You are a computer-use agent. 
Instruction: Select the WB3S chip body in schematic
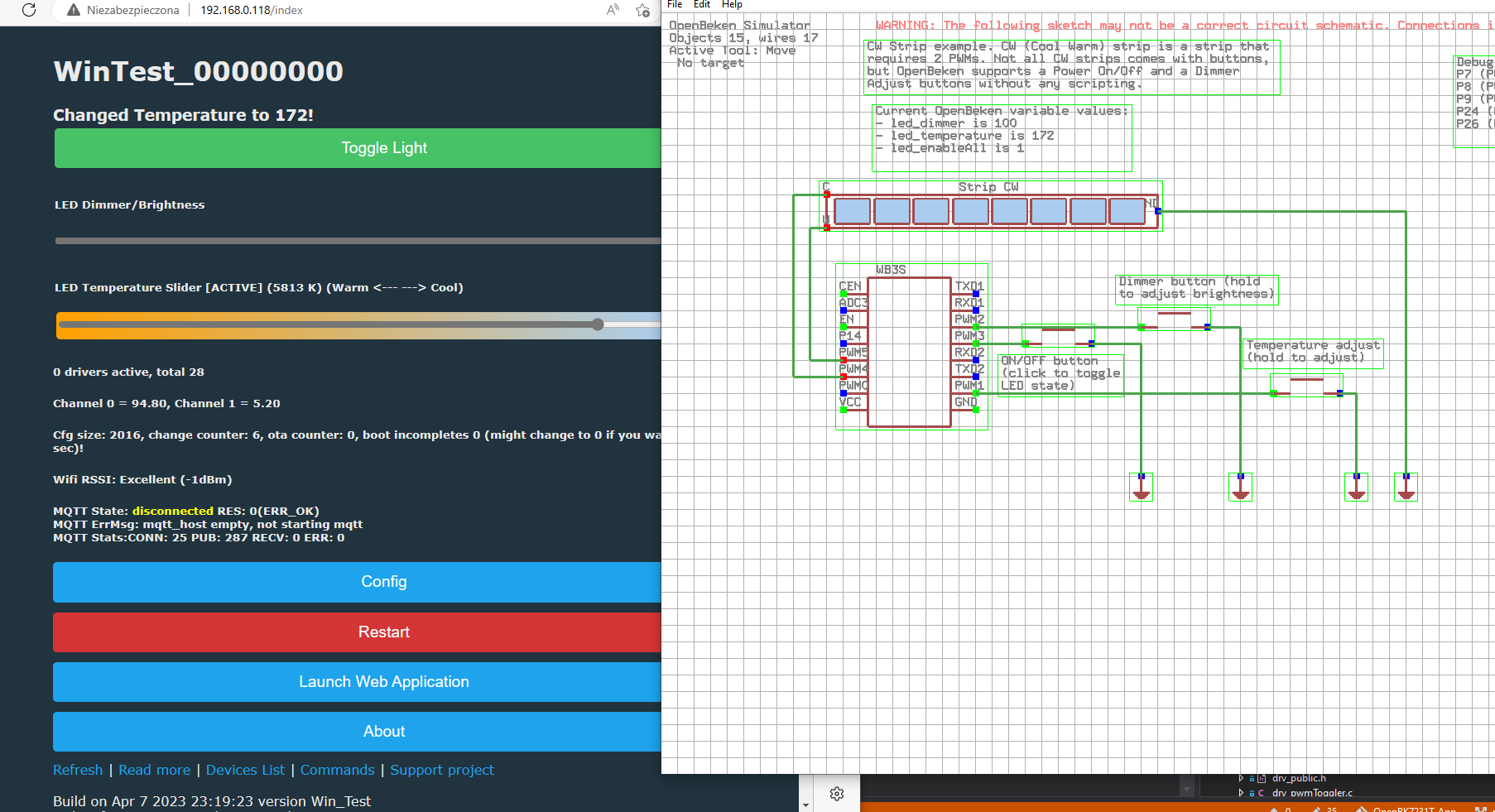[909, 352]
